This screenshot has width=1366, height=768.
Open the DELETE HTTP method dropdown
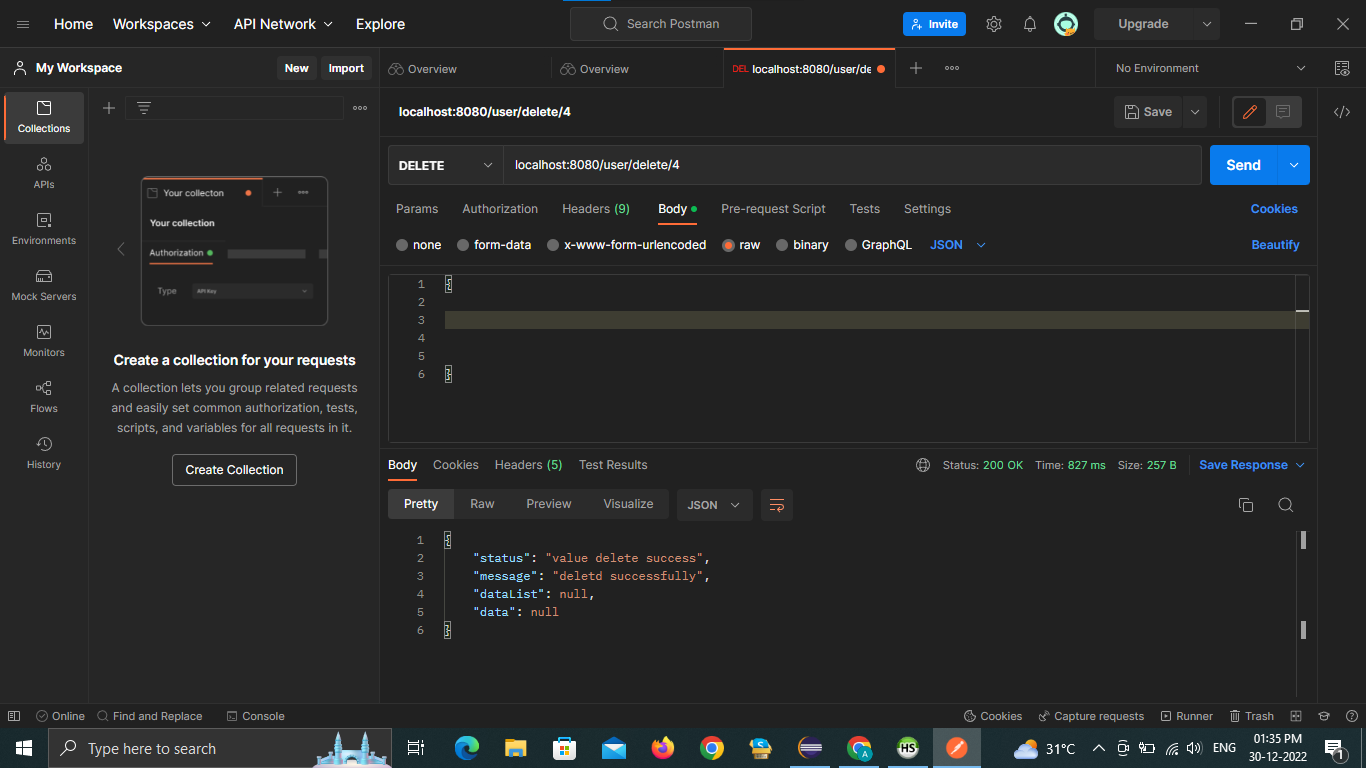(x=446, y=165)
